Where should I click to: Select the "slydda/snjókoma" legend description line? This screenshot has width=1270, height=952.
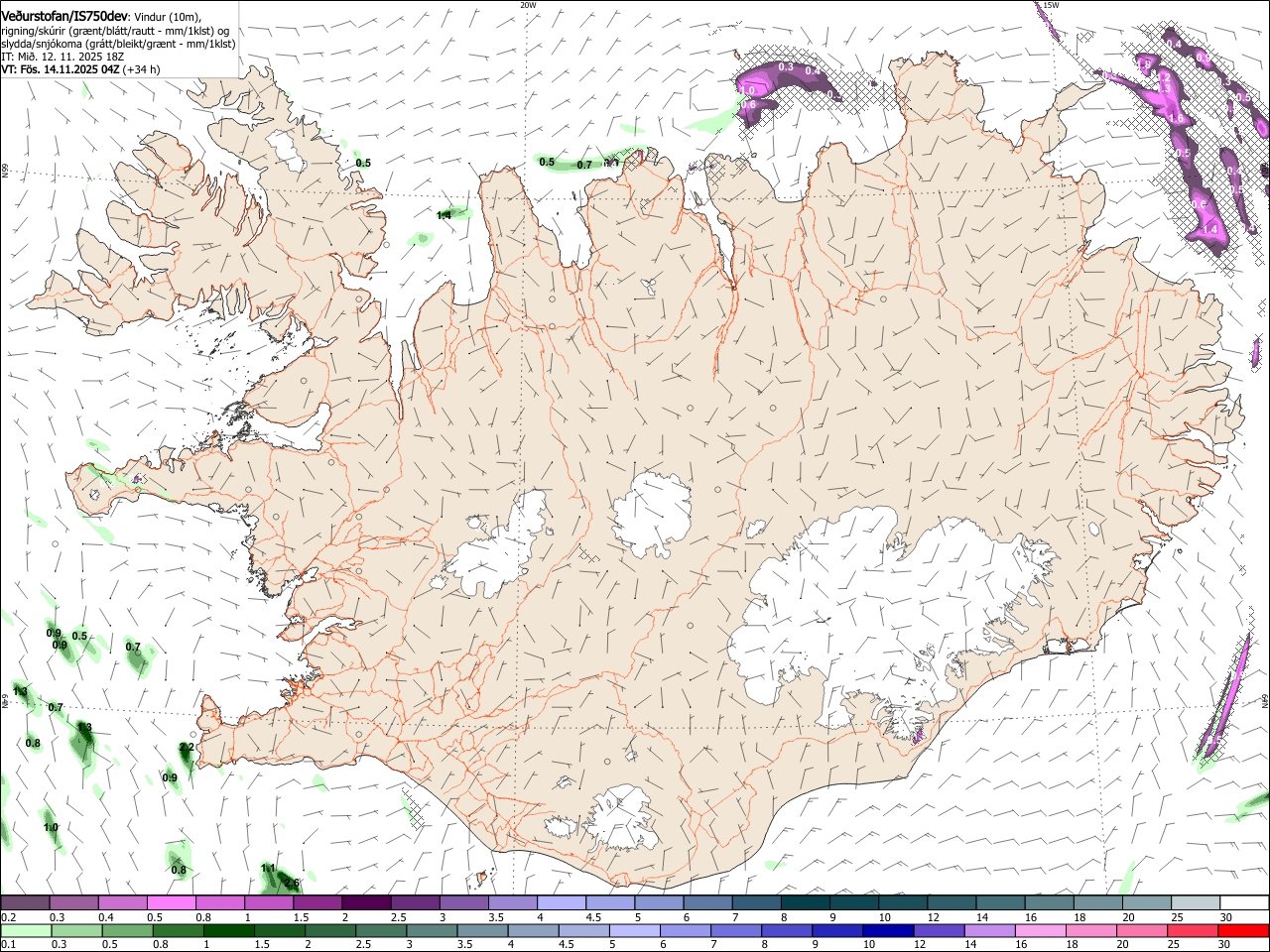tap(118, 44)
